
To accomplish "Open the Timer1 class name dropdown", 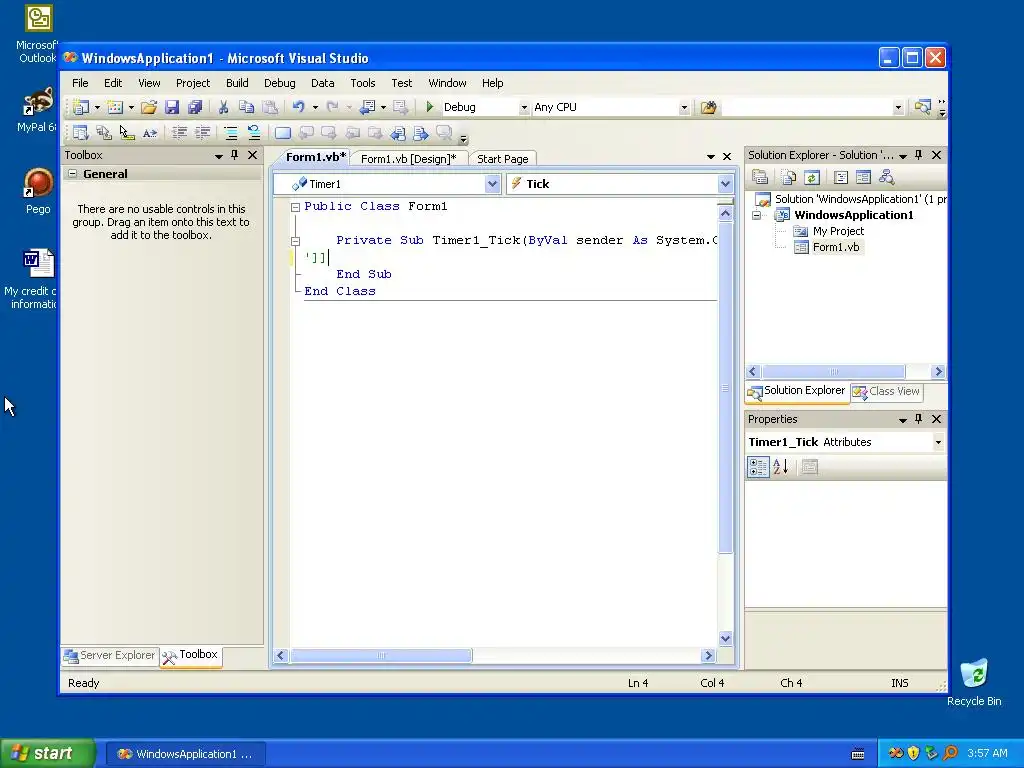I will (492, 184).
